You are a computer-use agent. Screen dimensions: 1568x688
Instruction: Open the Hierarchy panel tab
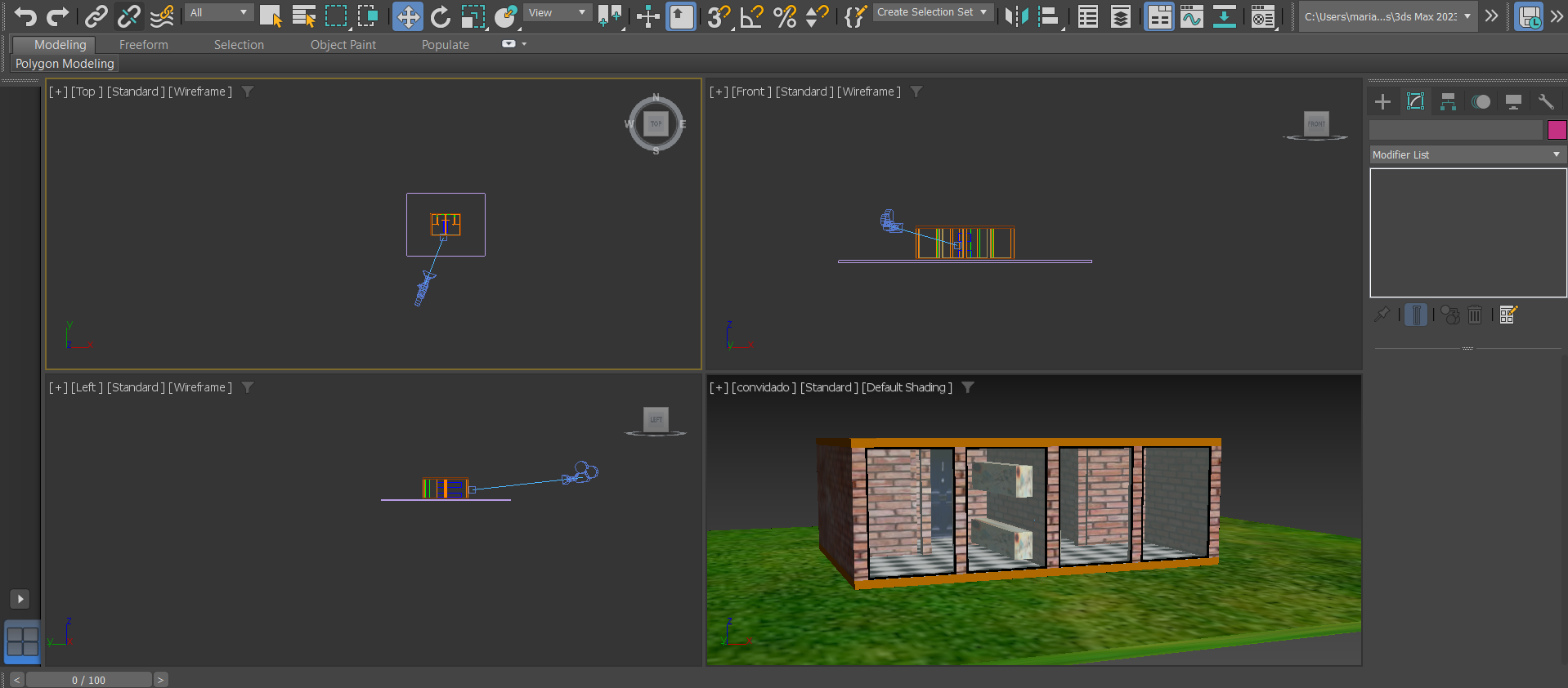pyautogui.click(x=1448, y=102)
